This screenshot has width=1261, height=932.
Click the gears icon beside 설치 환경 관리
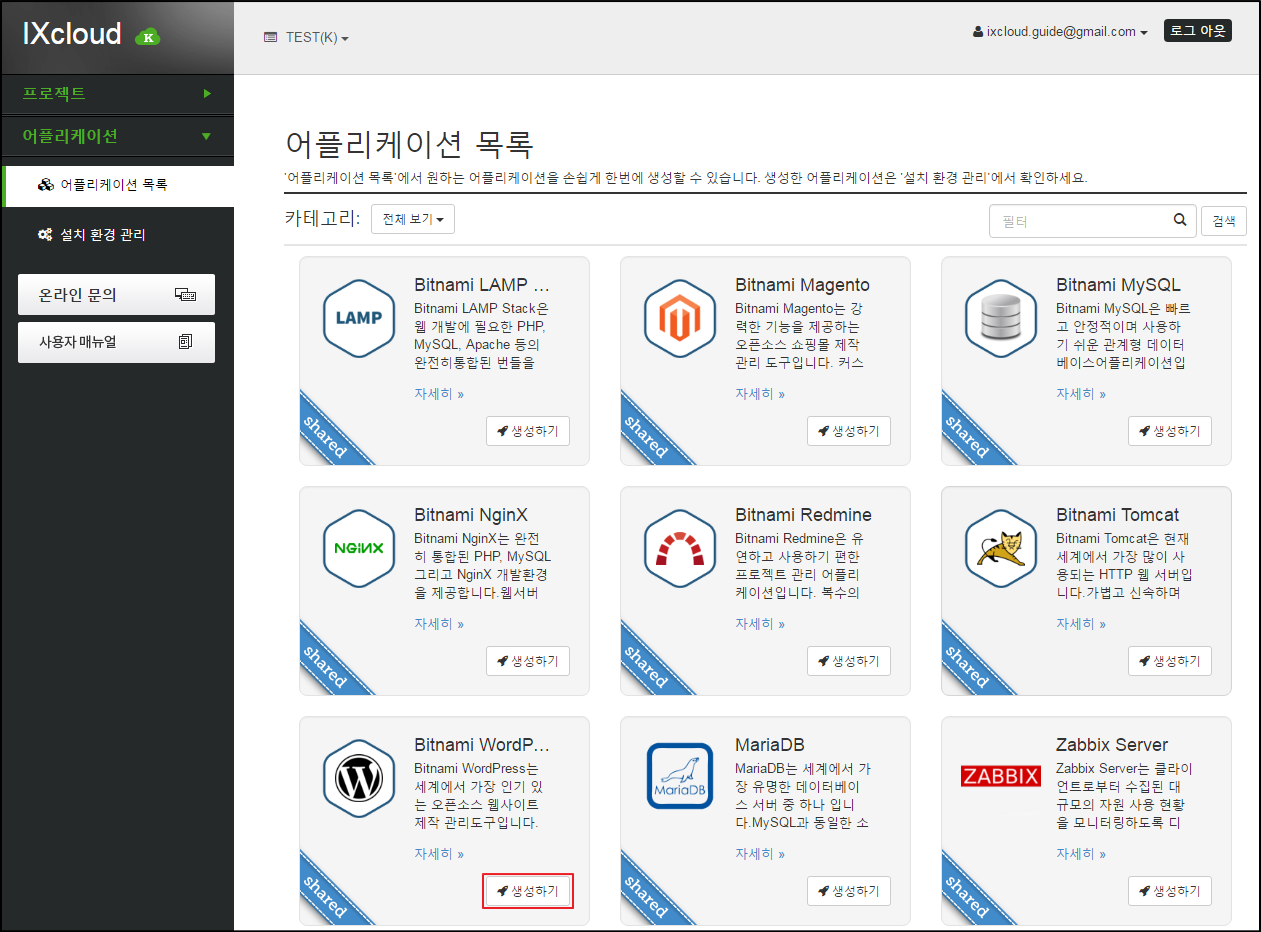pyautogui.click(x=45, y=235)
